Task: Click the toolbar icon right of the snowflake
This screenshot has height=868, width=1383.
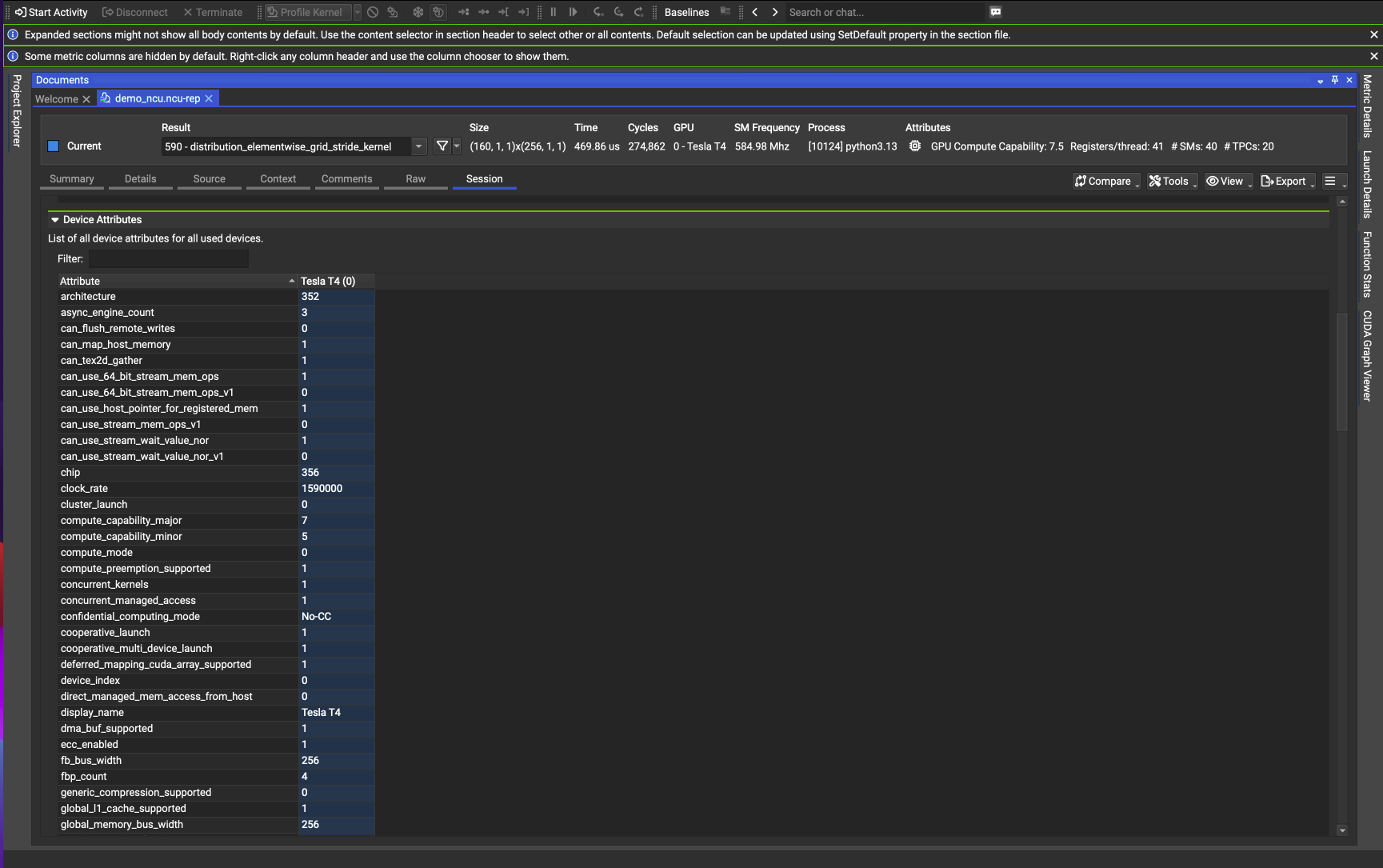Action: (x=438, y=12)
